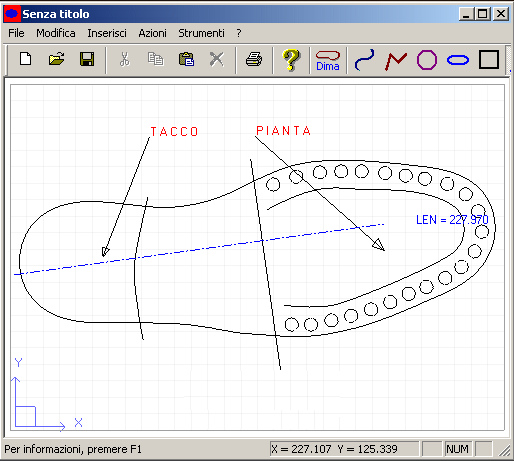Image resolution: width=514 pixels, height=461 pixels.
Task: Click the Paste clipboard icon
Action: 186,60
